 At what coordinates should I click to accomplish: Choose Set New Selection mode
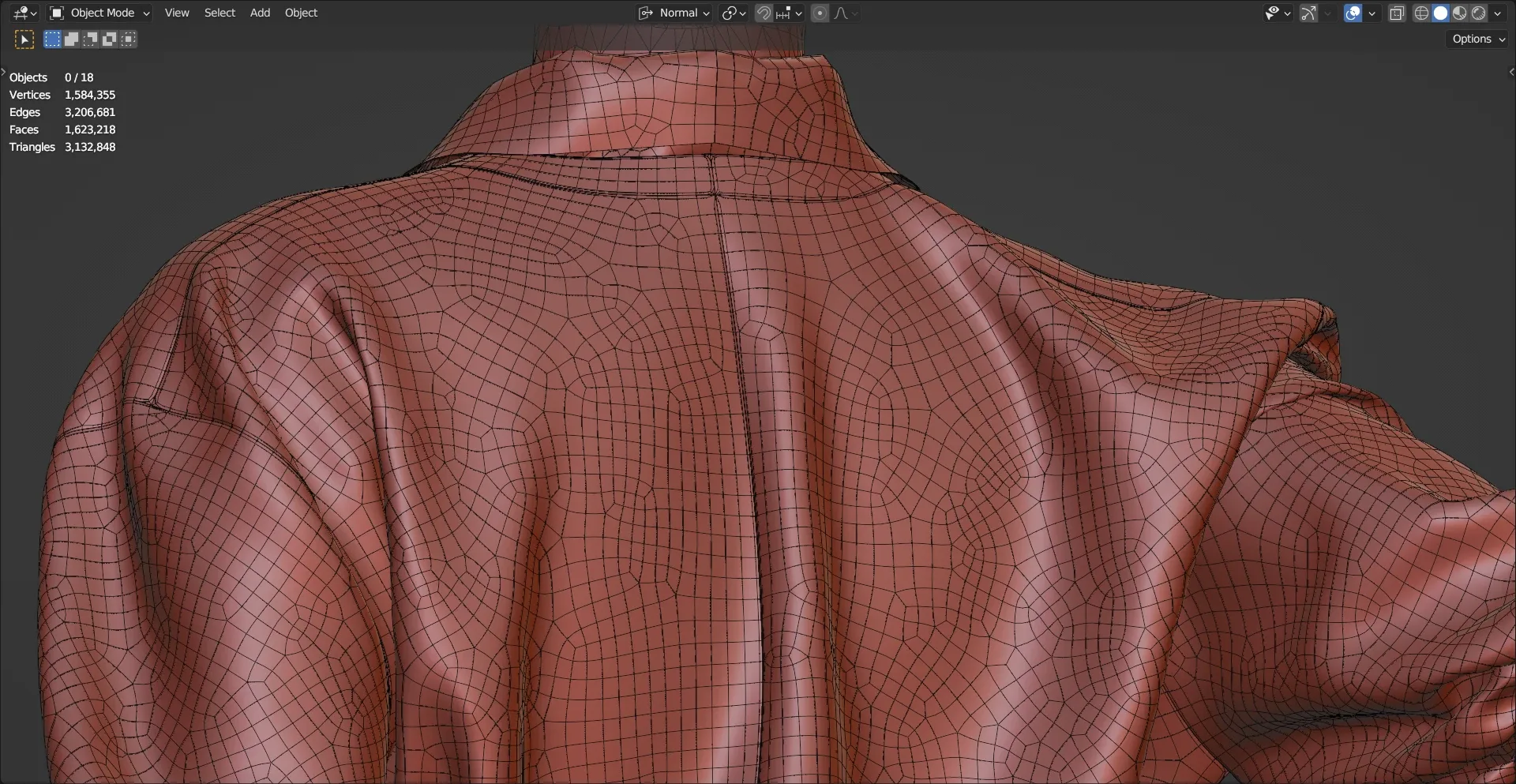click(52, 39)
